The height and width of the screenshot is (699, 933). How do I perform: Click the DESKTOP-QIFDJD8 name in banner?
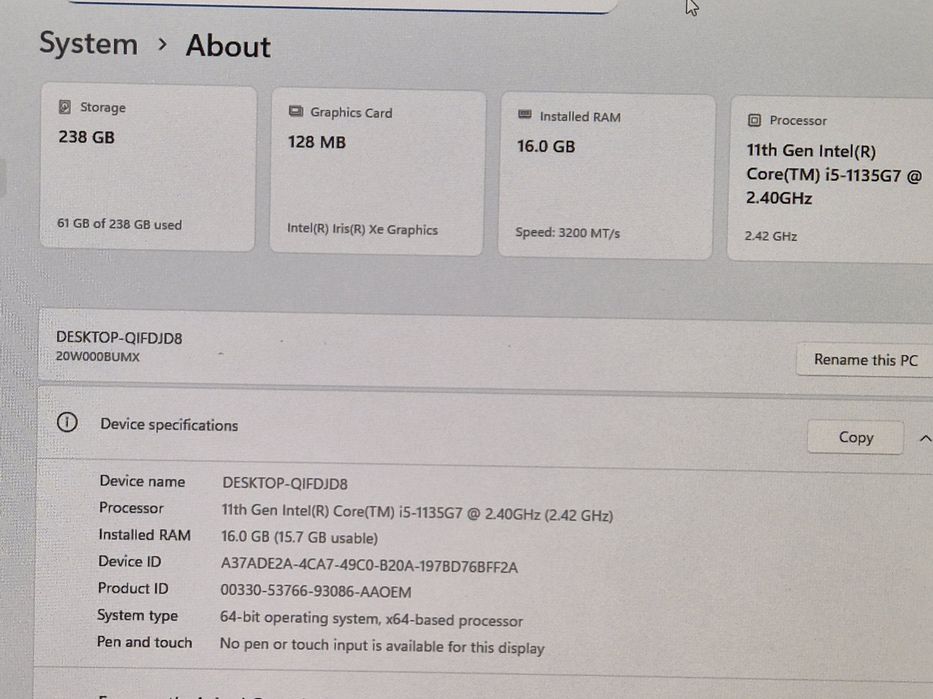pyautogui.click(x=119, y=338)
